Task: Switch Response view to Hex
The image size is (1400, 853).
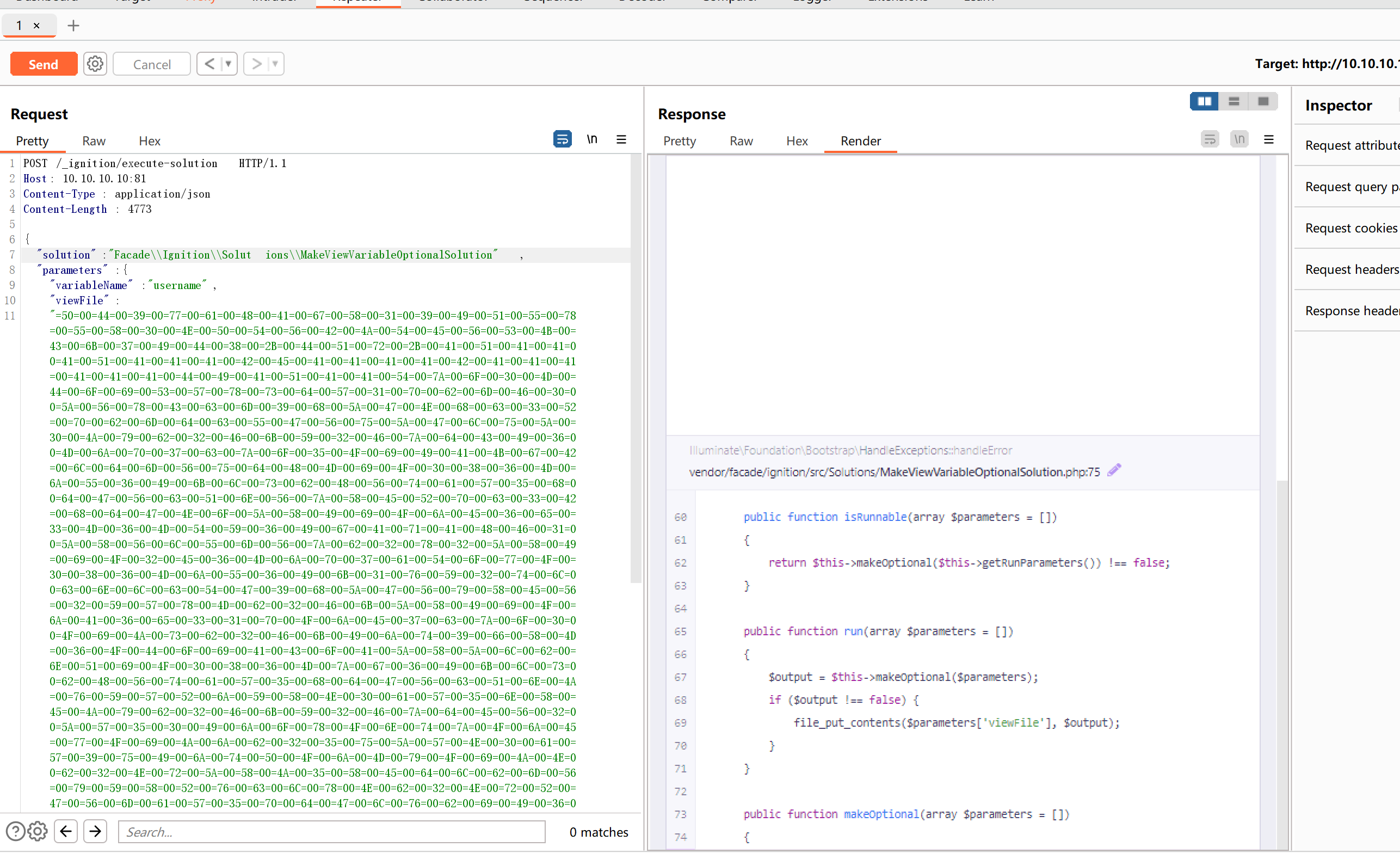Action: [x=797, y=141]
